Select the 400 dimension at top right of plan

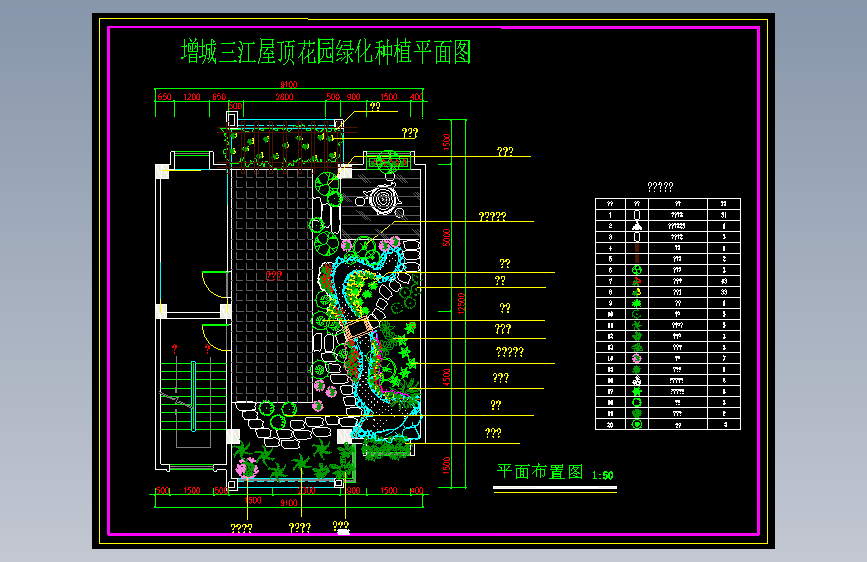tap(416, 97)
